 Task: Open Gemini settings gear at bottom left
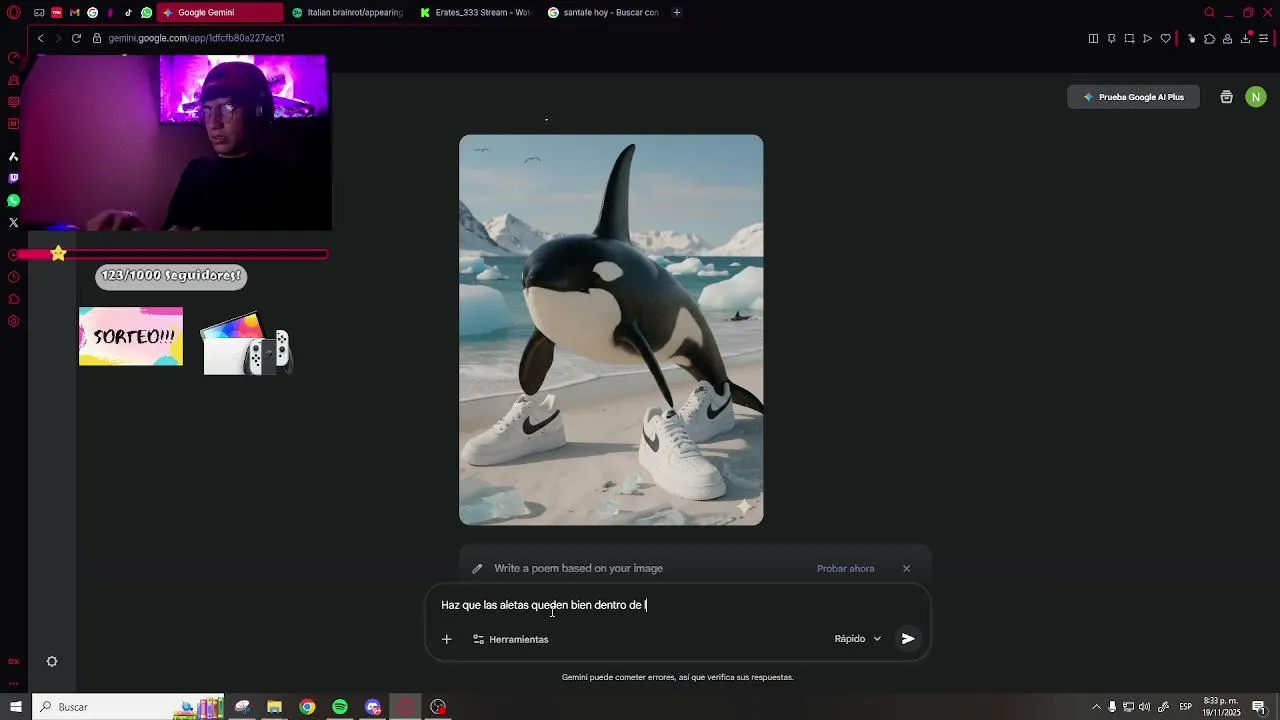(52, 661)
